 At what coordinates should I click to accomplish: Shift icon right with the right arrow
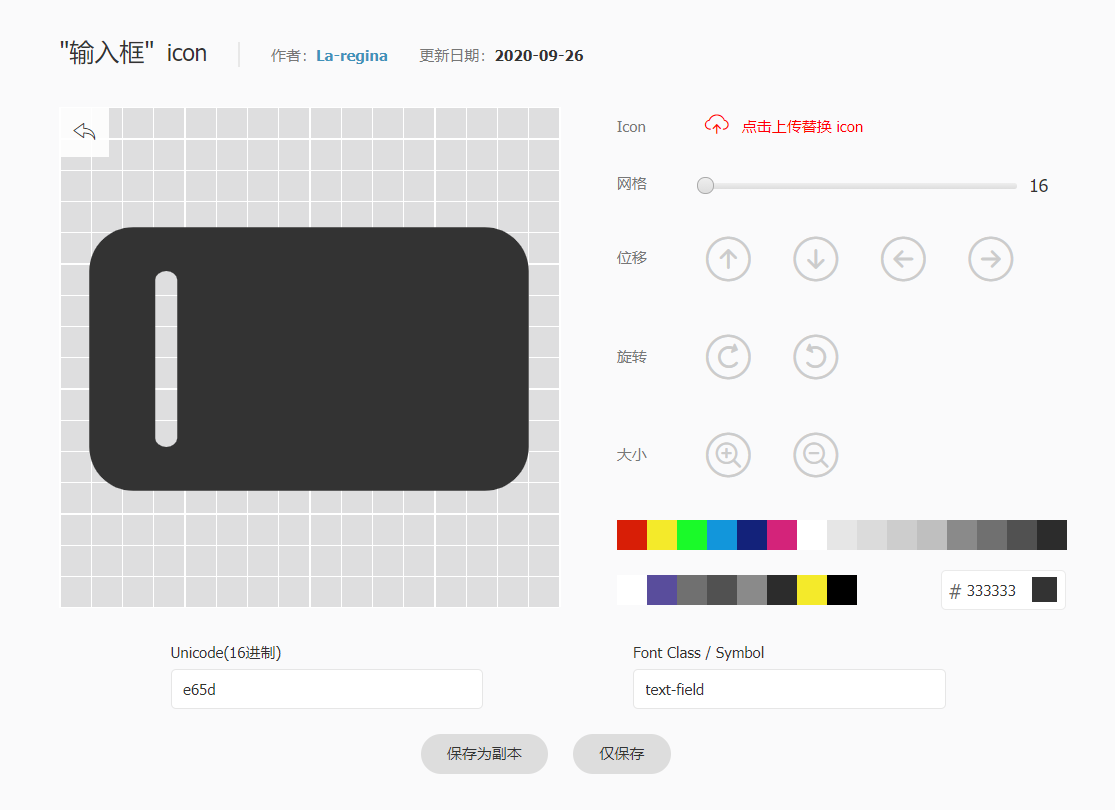[990, 259]
